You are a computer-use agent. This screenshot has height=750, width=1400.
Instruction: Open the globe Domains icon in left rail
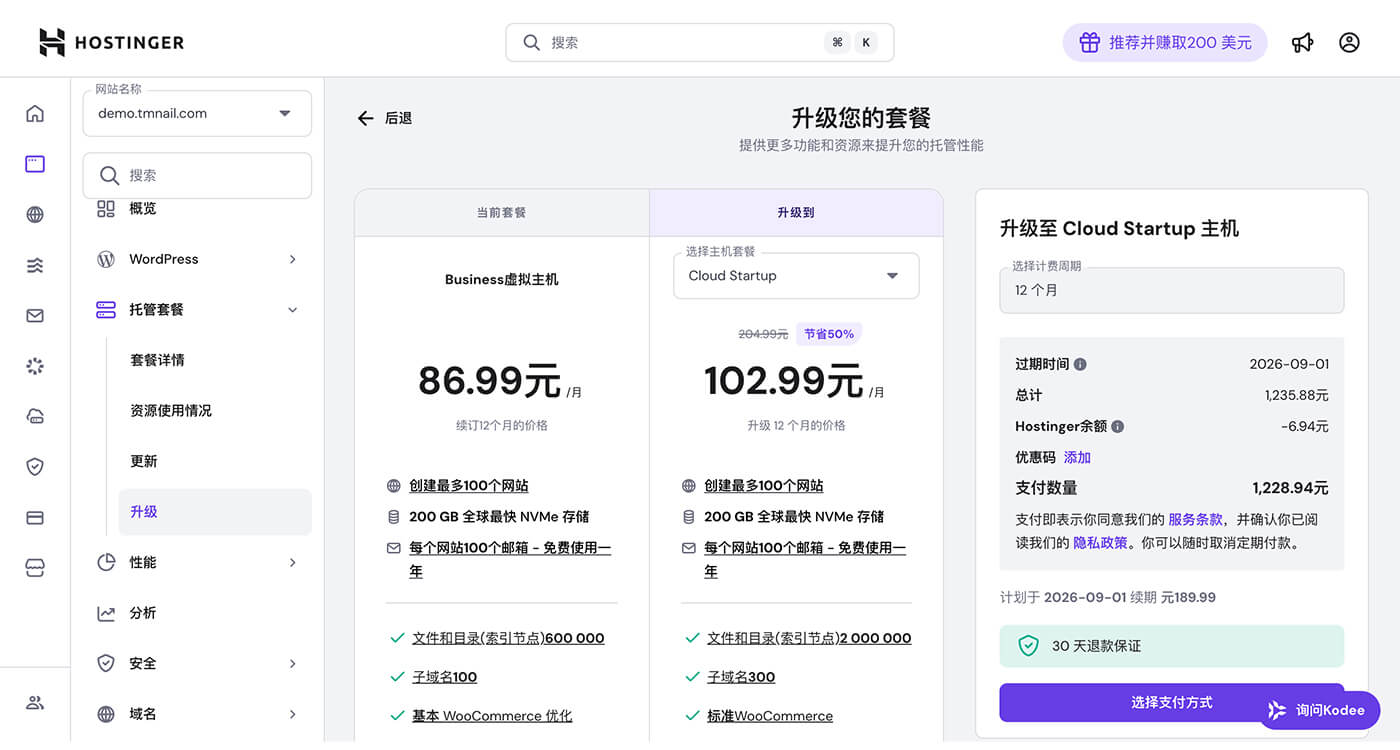pos(35,214)
